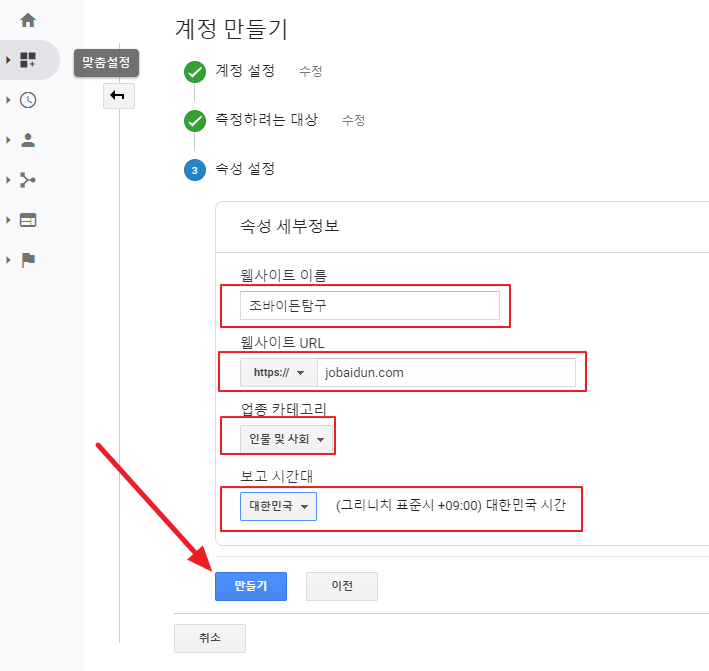709x671 pixels.
Task: Click the blue 만들기 button
Action: click(x=251, y=586)
